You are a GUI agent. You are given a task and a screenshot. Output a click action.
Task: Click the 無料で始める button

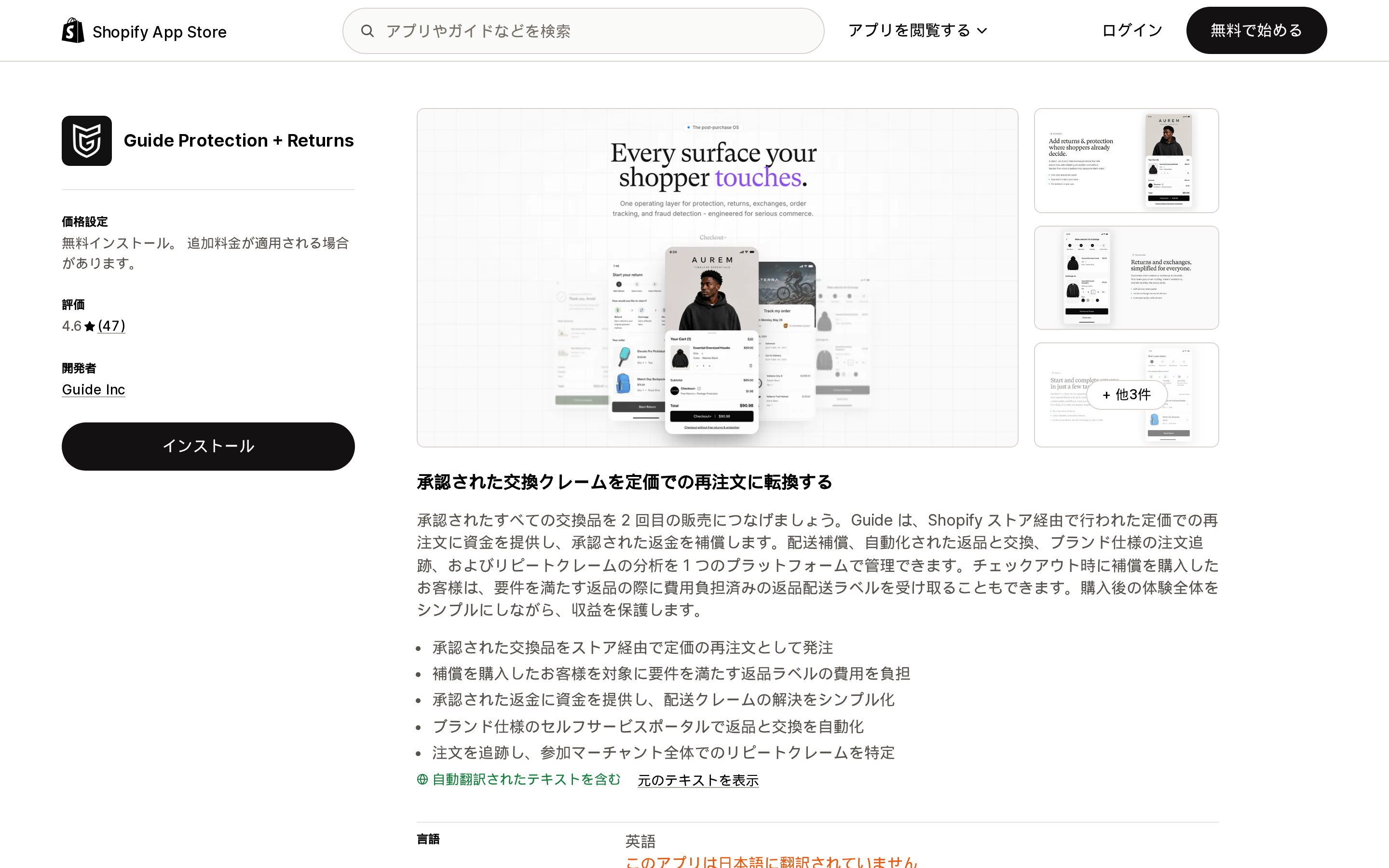pos(1256,30)
